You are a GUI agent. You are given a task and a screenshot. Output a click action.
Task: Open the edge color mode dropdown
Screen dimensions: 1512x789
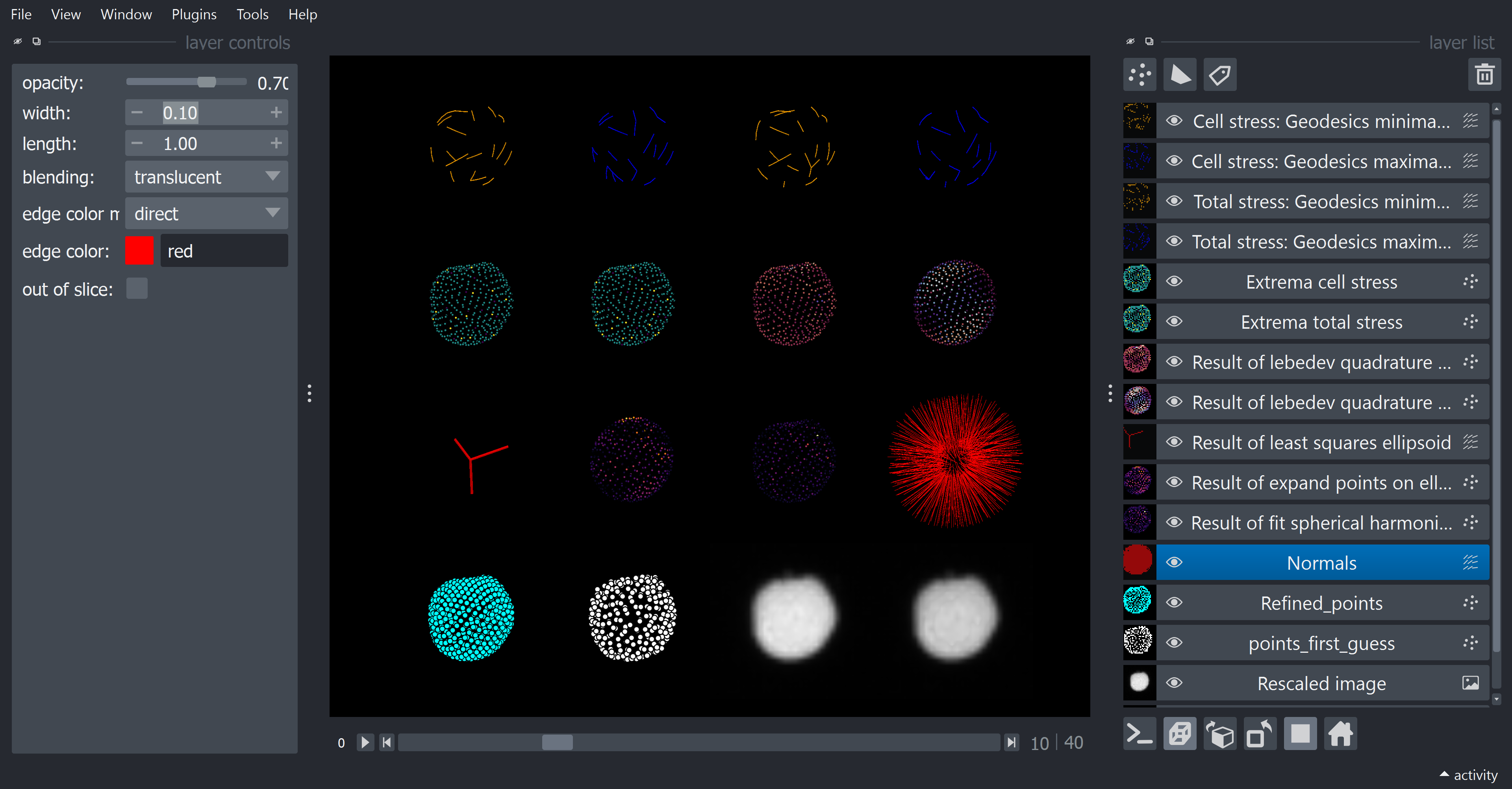click(x=206, y=213)
